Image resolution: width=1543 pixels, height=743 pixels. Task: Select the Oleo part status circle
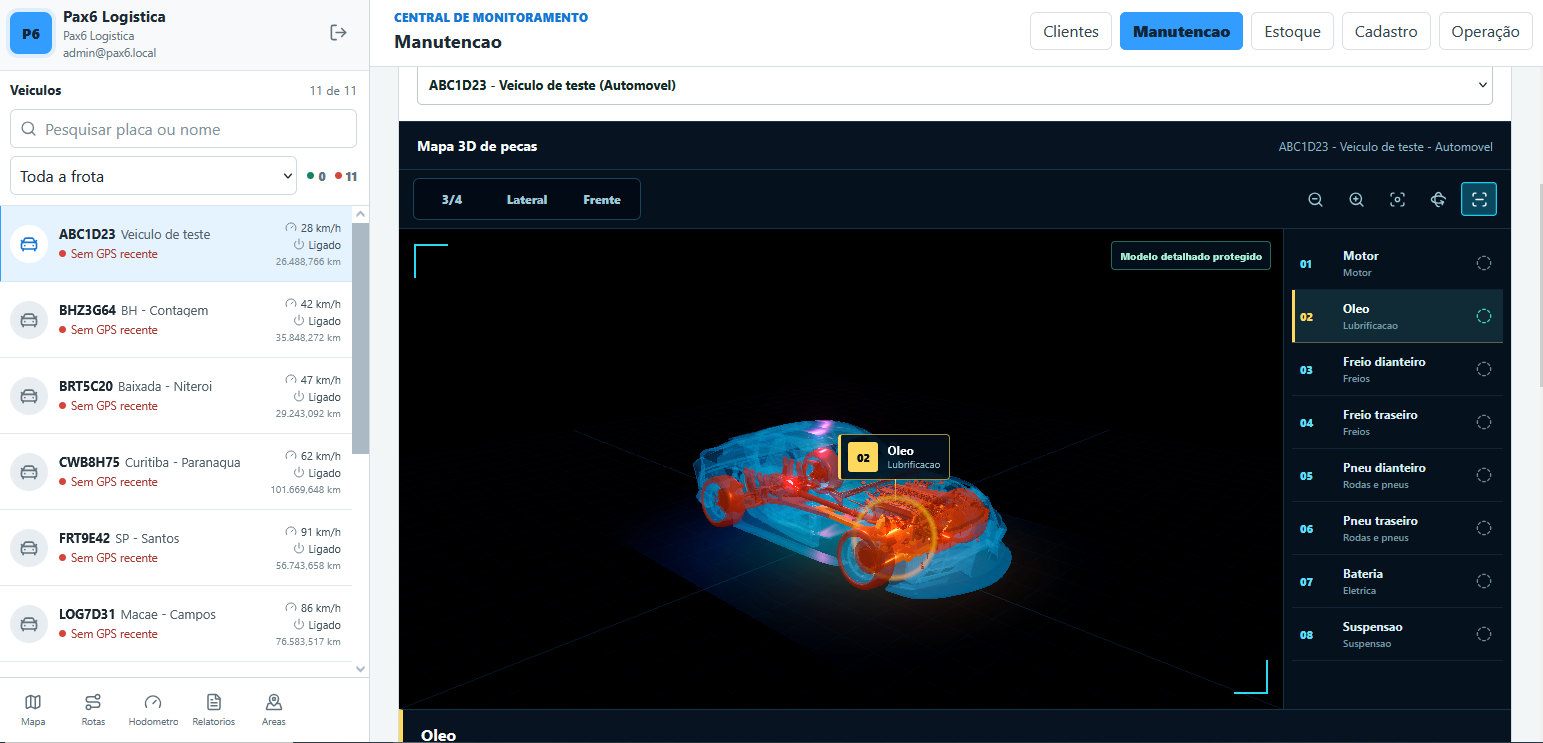click(x=1484, y=316)
